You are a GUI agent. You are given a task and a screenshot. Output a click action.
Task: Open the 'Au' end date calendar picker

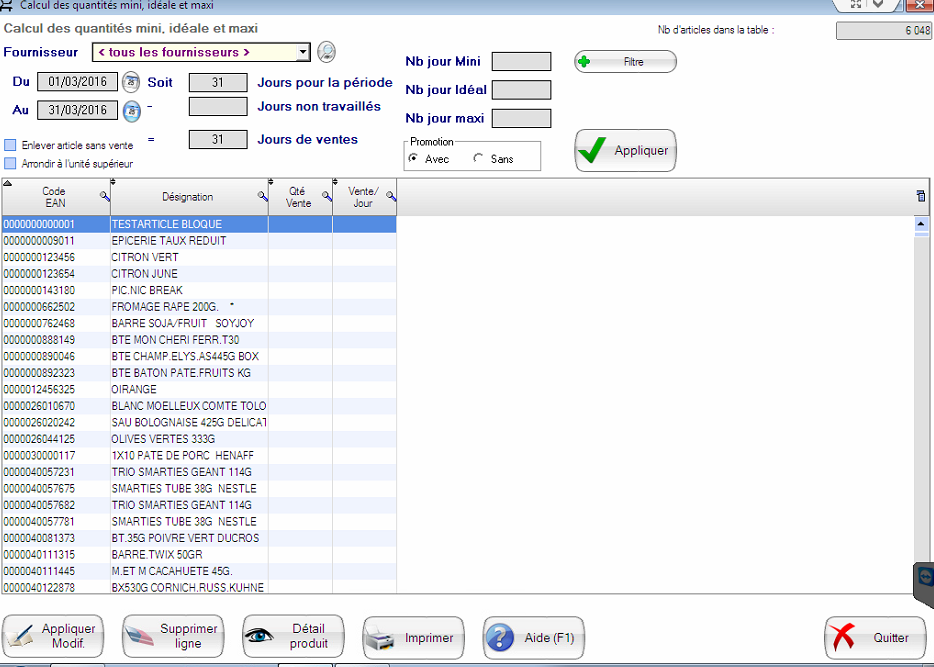131,110
